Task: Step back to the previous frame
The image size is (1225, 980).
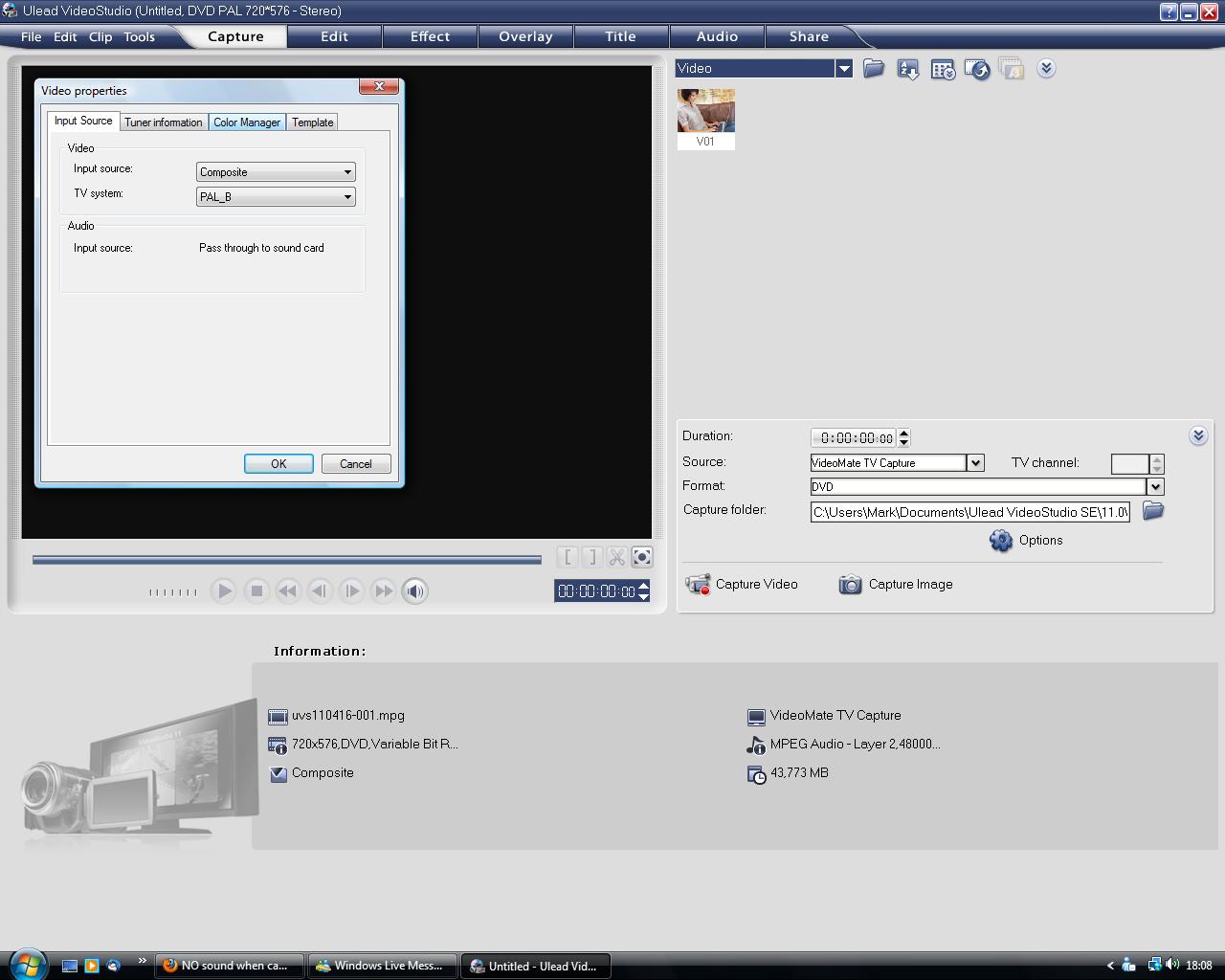Action: coord(319,590)
